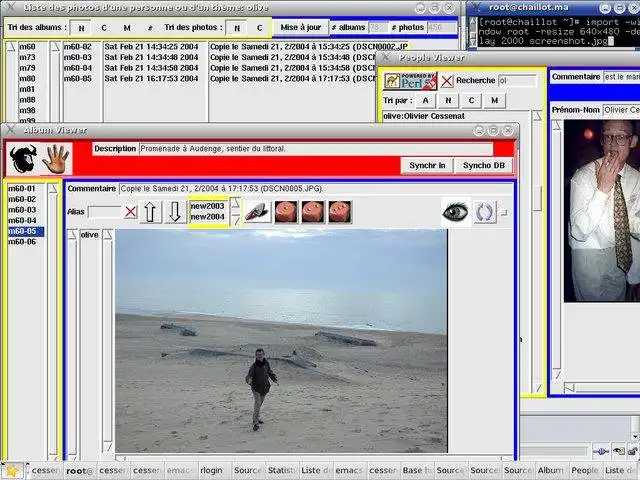Viewport: 640px width, 480px height.
Task: Click the scroll-up arrow of the People Viewer list
Action: (x=537, y=116)
